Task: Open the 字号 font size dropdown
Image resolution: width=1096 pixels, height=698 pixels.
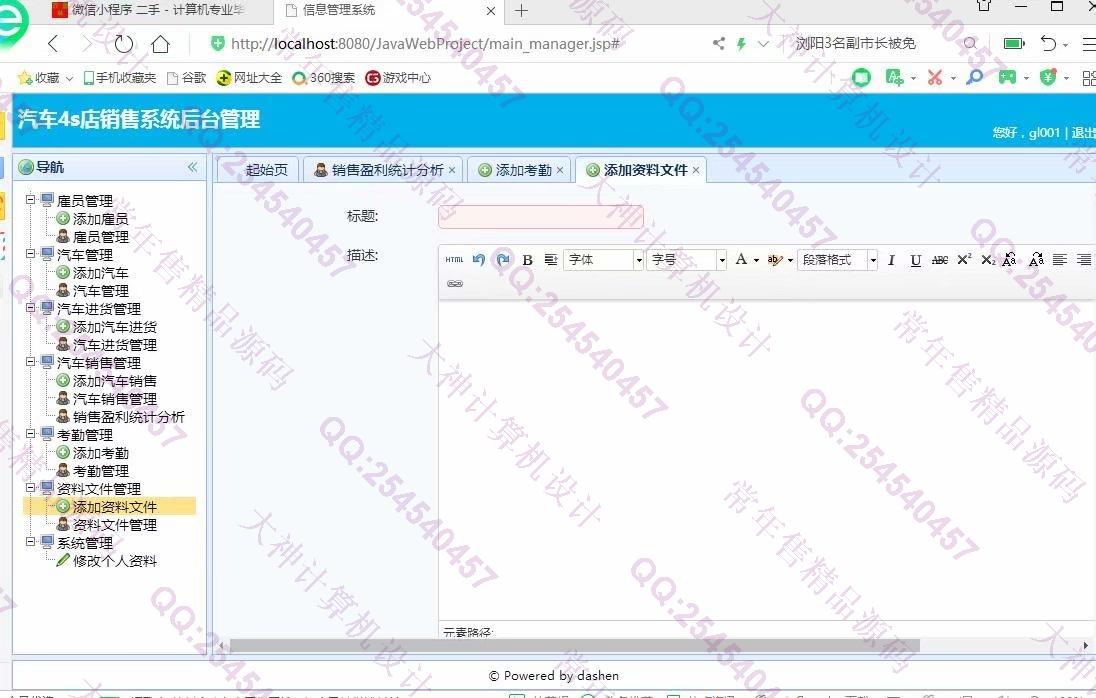Action: pyautogui.click(x=687, y=260)
